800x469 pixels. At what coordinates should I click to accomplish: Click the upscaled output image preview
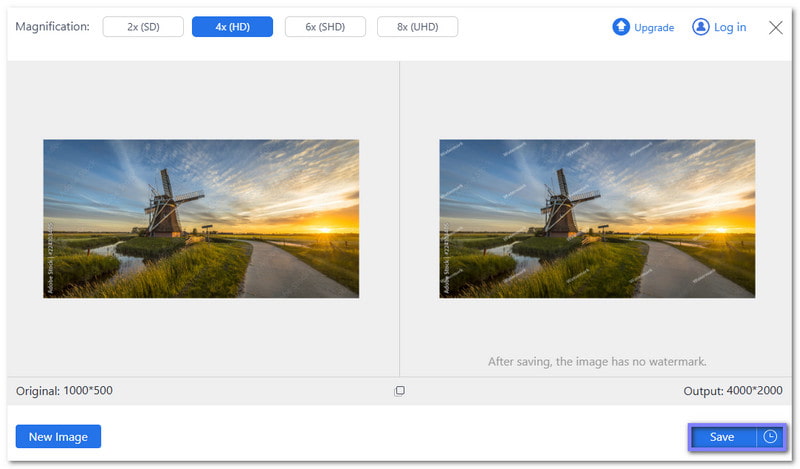pyautogui.click(x=597, y=218)
